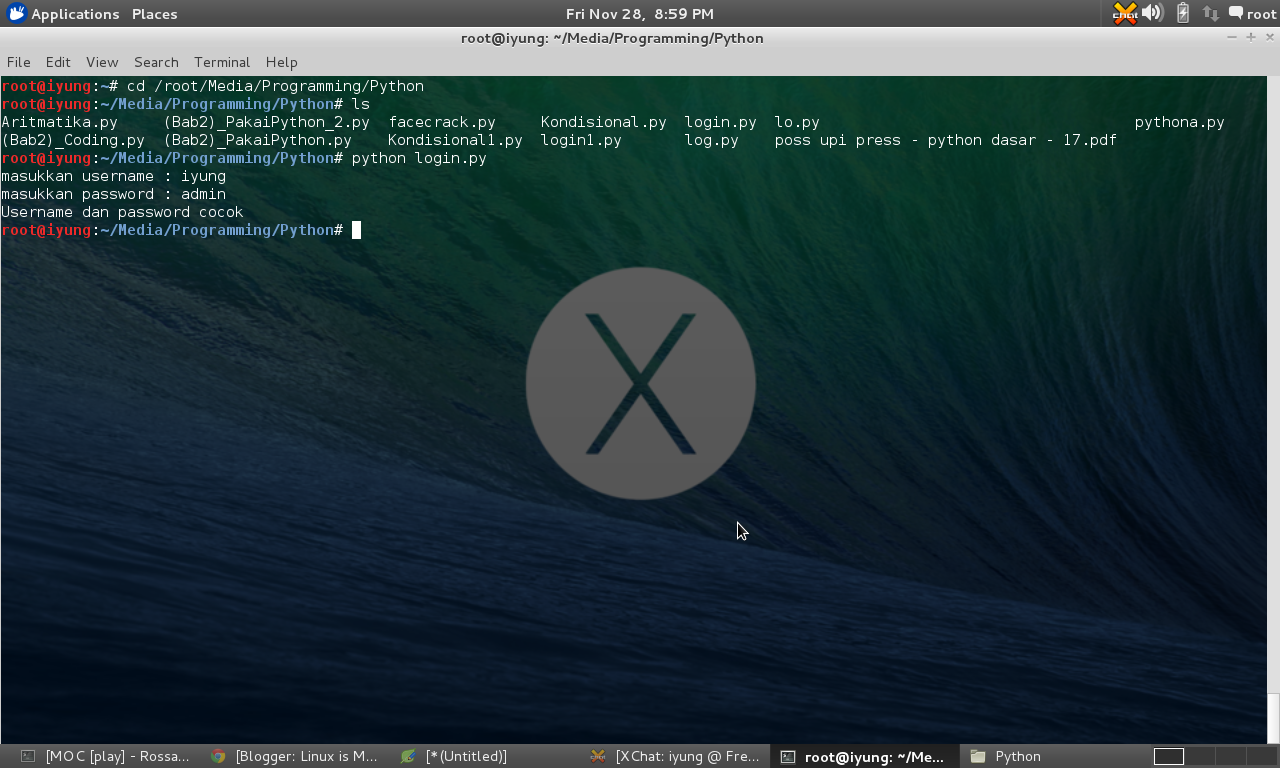Open the View menu in Terminal
The image size is (1280, 768).
tap(102, 62)
